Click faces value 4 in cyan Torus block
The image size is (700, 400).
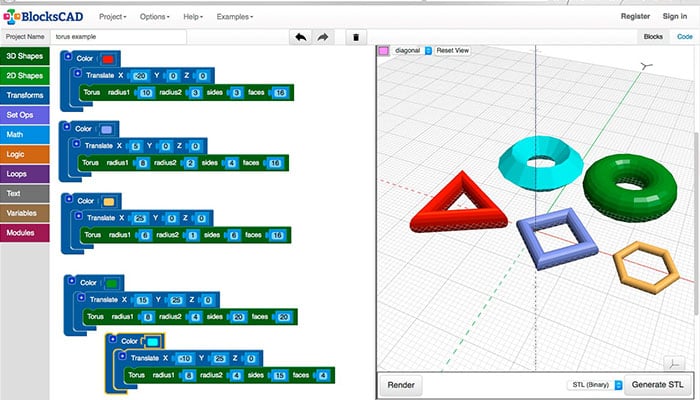point(322,376)
